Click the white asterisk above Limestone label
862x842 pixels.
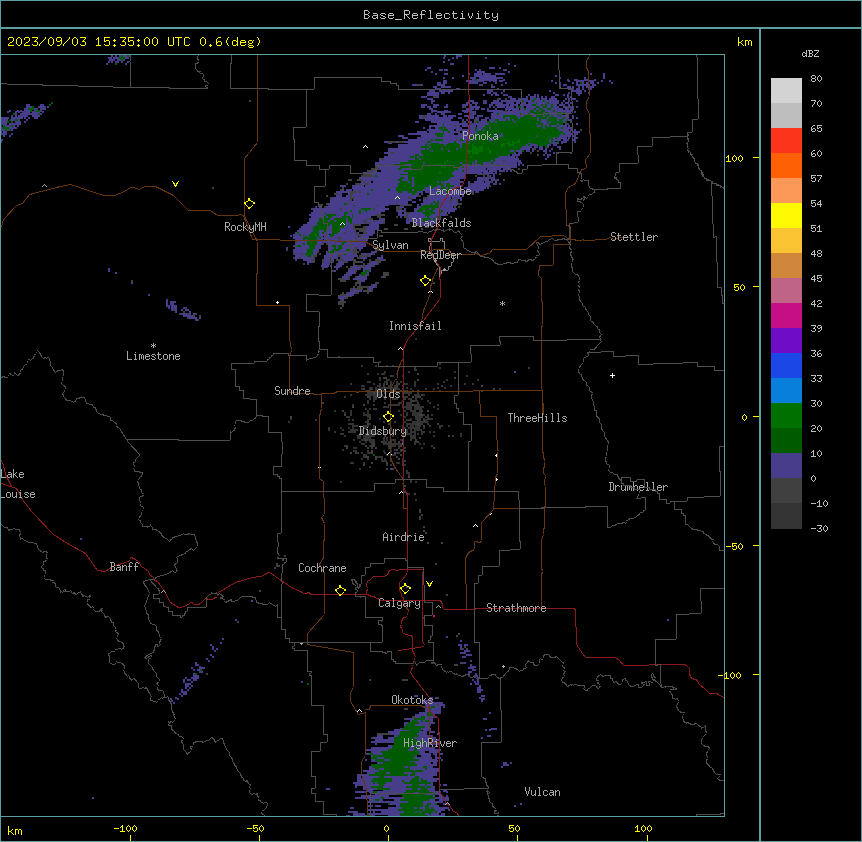point(153,346)
